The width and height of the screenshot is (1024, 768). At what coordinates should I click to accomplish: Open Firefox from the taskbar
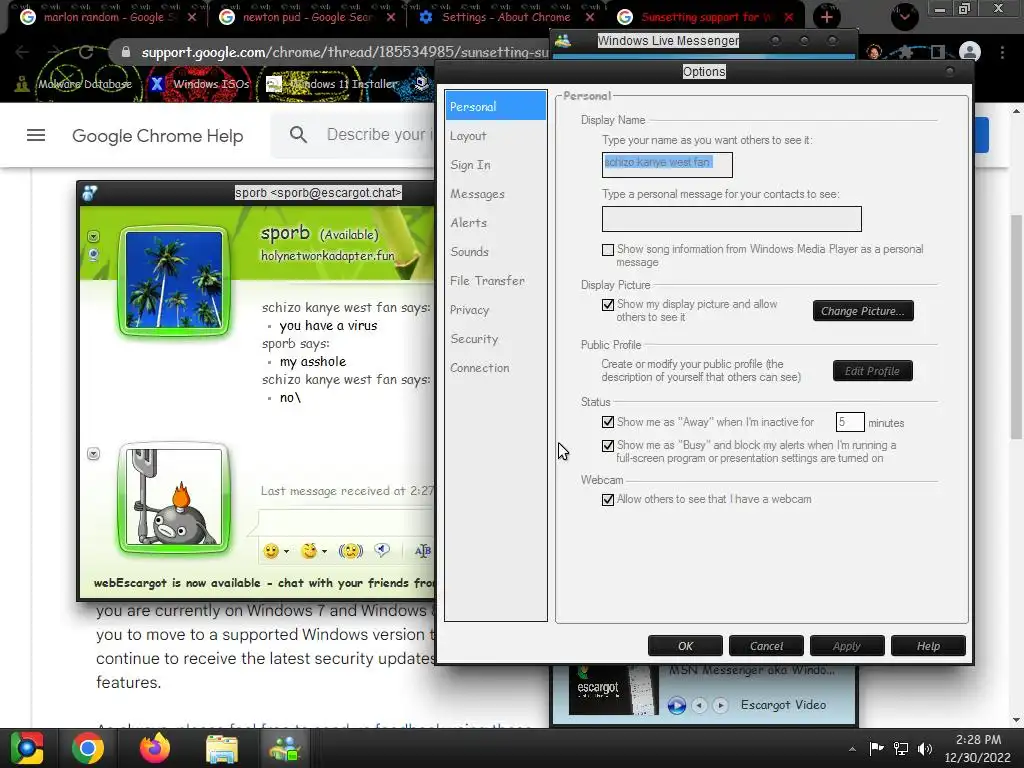click(155, 748)
